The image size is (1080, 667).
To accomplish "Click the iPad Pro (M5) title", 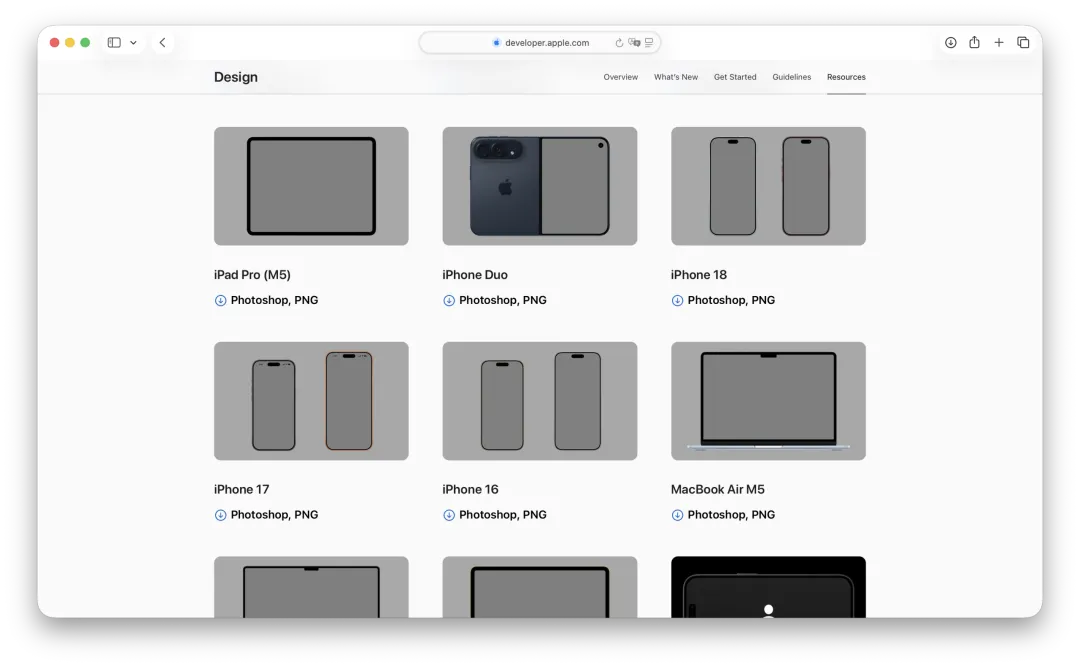I will (x=252, y=275).
